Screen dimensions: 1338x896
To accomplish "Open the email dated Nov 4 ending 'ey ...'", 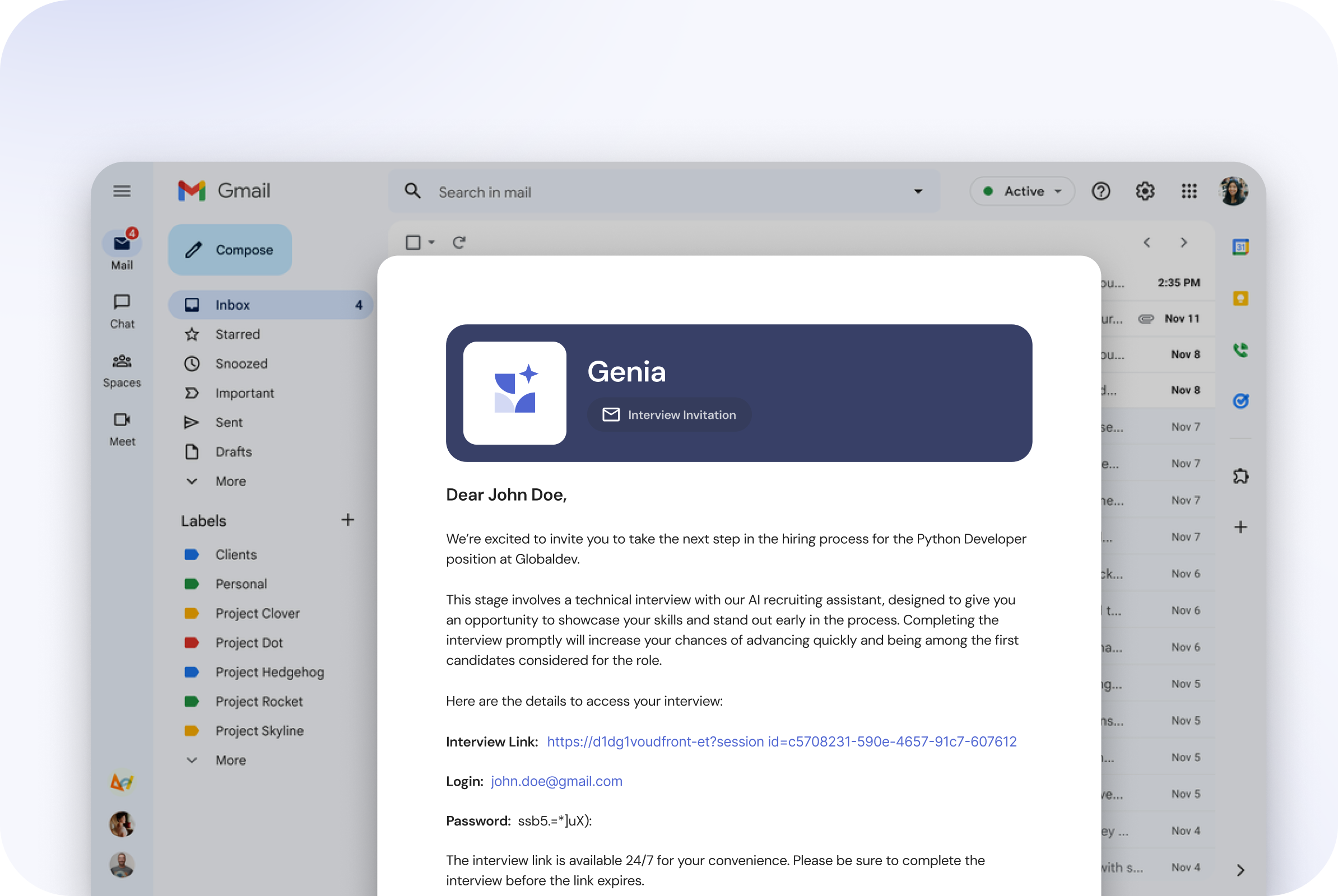I will pos(1158,831).
